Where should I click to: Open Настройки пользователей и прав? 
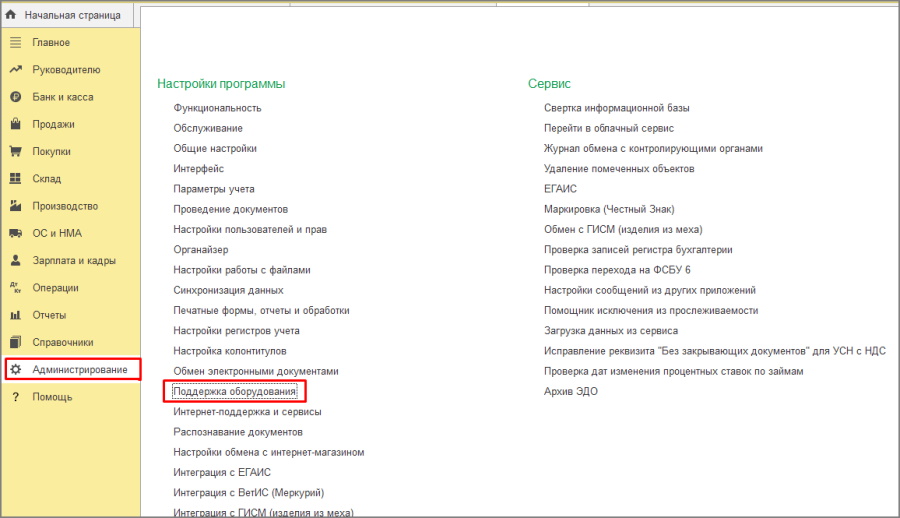click(250, 229)
